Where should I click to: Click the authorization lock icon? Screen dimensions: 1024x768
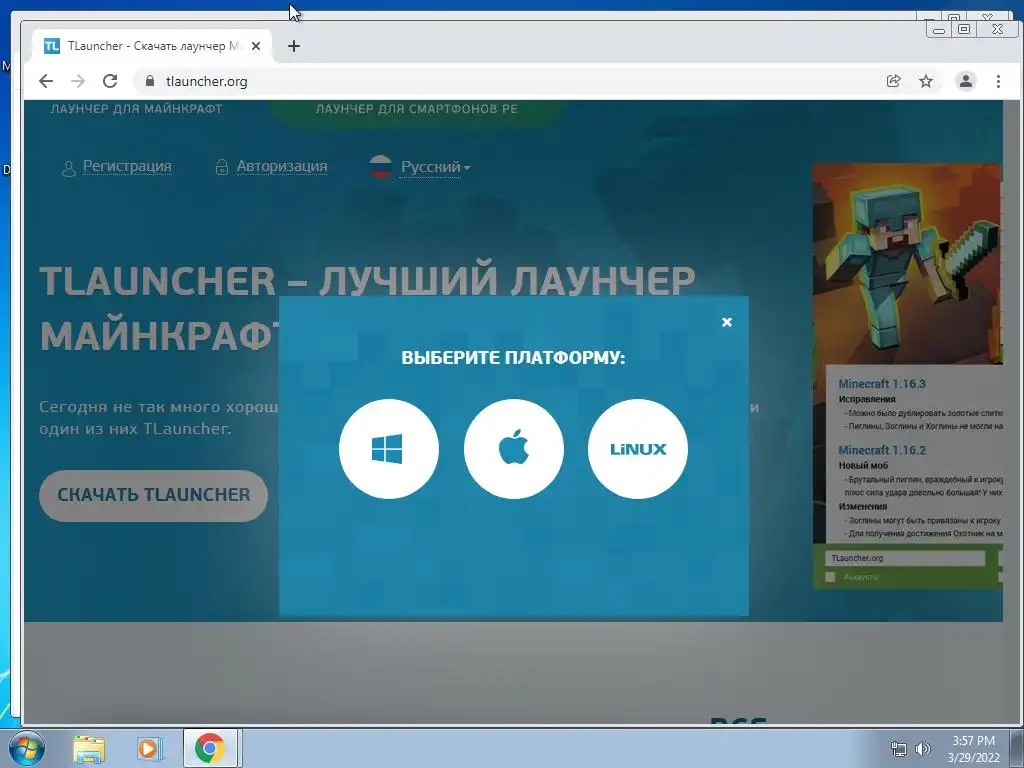[x=222, y=168]
